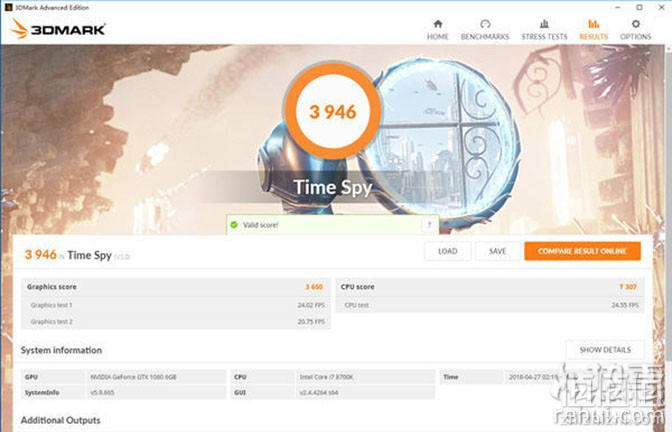Click the 20.75 FPS value
The image size is (672, 432).
(311, 321)
